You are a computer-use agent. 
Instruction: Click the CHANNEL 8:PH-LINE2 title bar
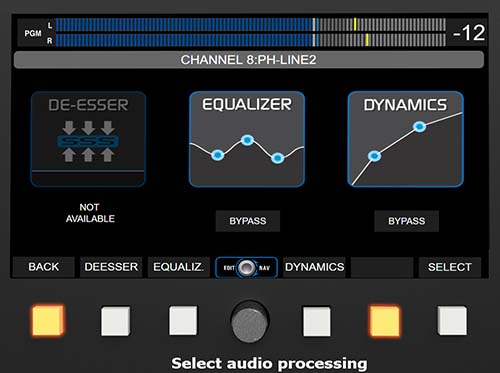pyautogui.click(x=249, y=60)
